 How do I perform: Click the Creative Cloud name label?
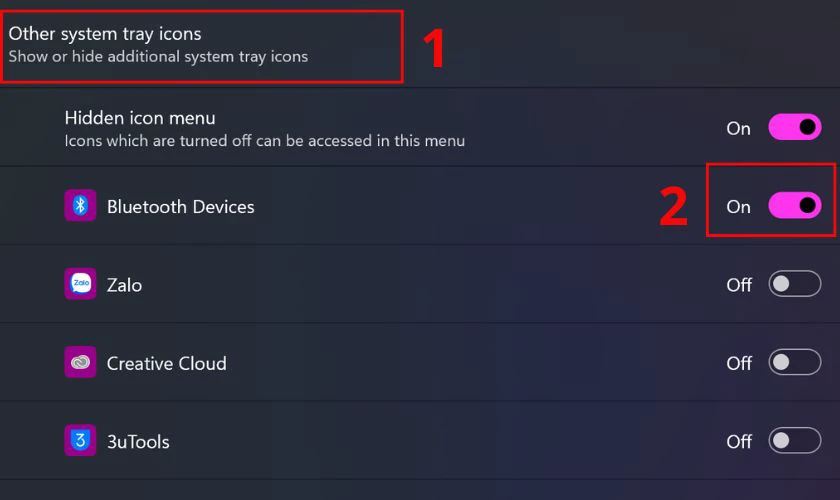pyautogui.click(x=167, y=363)
